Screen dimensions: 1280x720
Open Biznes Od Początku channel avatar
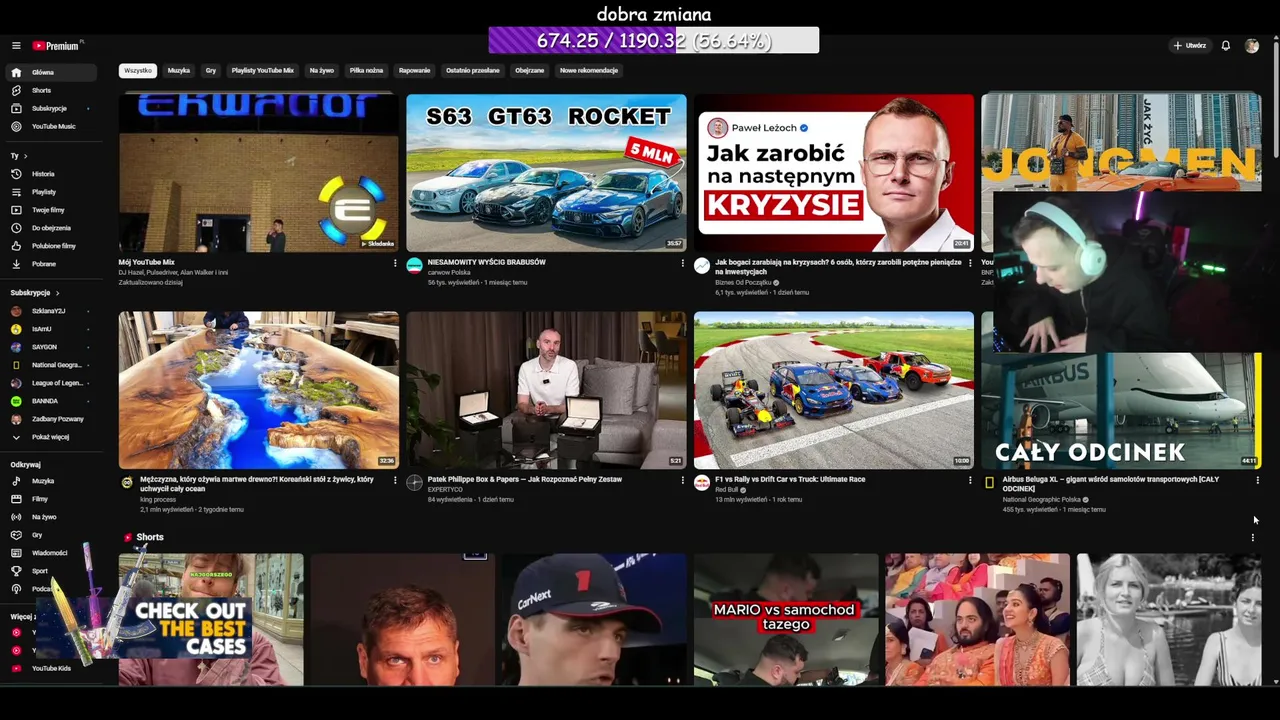click(x=702, y=265)
